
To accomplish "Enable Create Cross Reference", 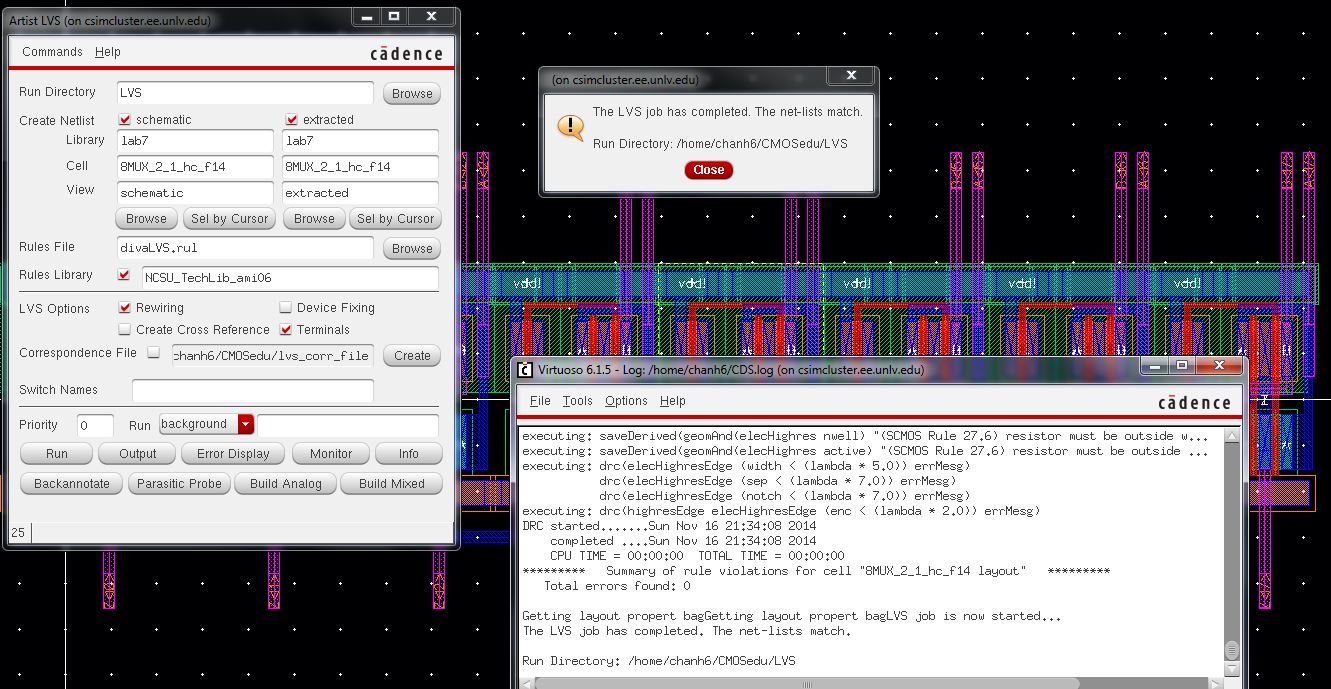I will [126, 329].
